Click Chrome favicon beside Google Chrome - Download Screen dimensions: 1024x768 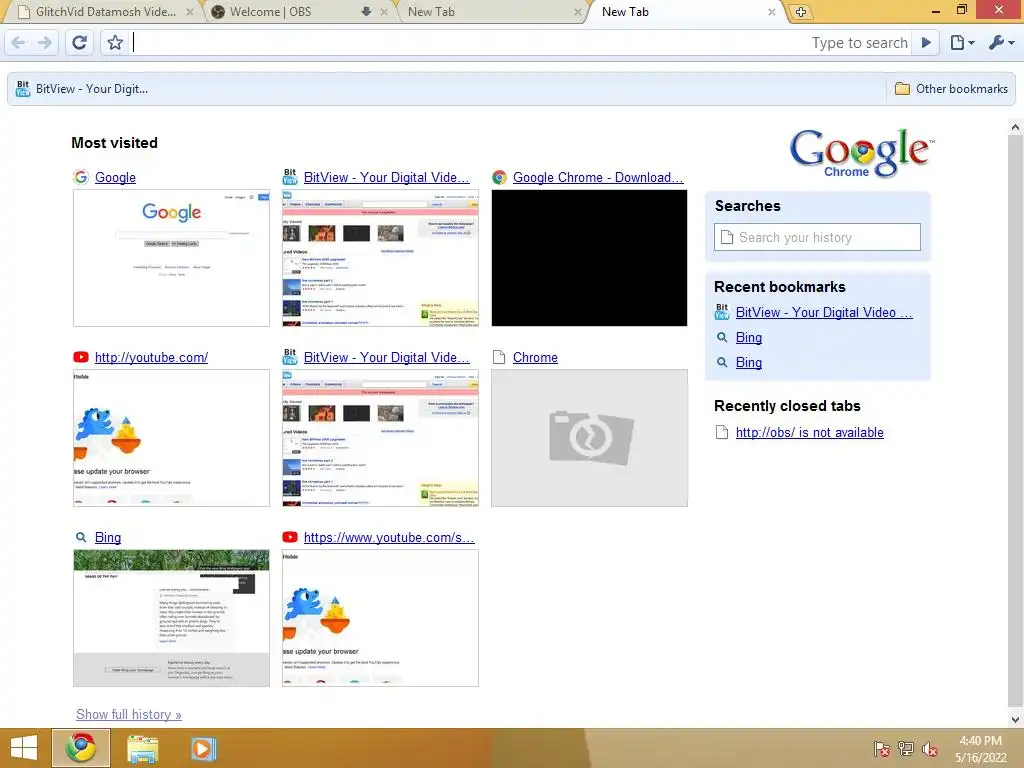click(500, 178)
